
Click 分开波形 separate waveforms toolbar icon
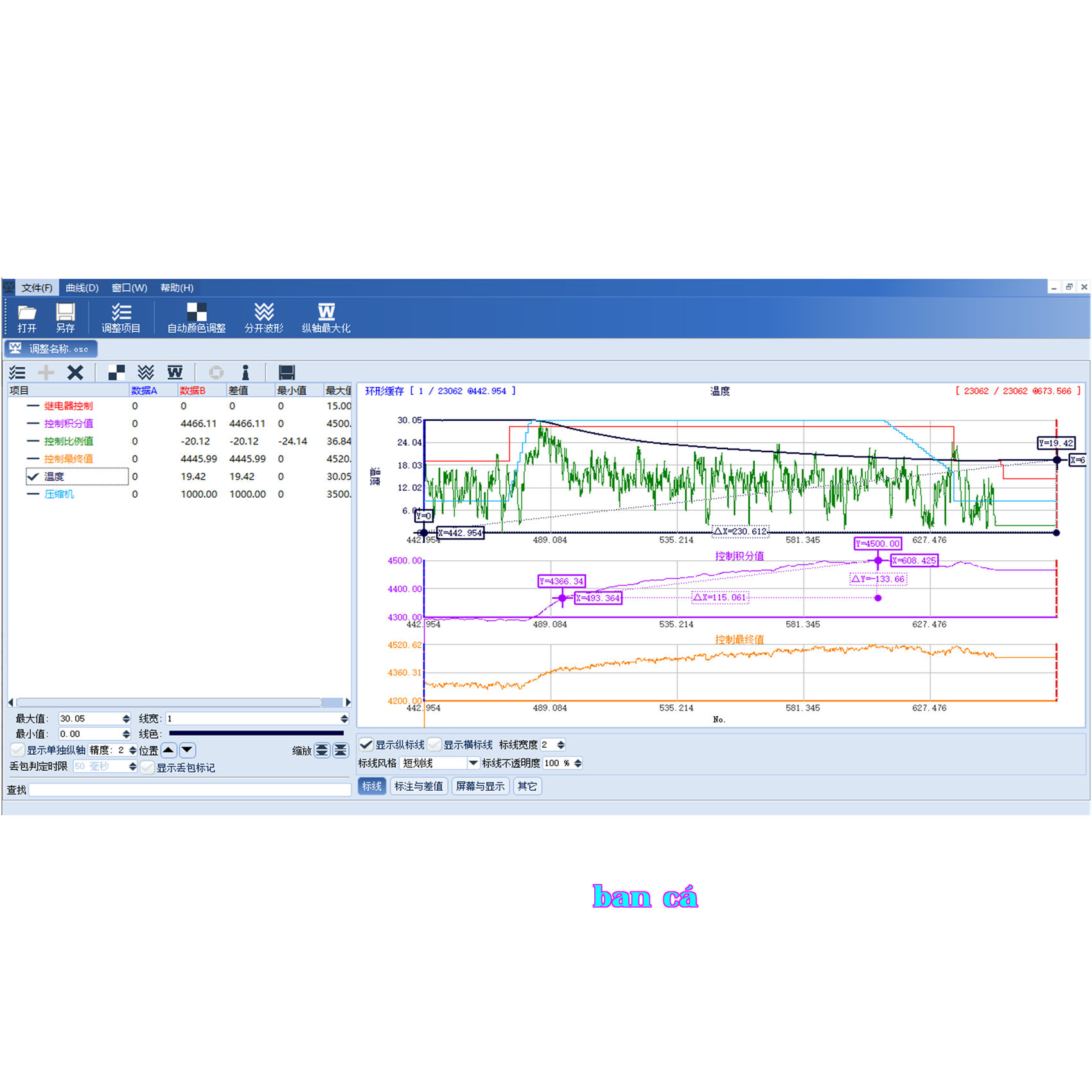[263, 318]
